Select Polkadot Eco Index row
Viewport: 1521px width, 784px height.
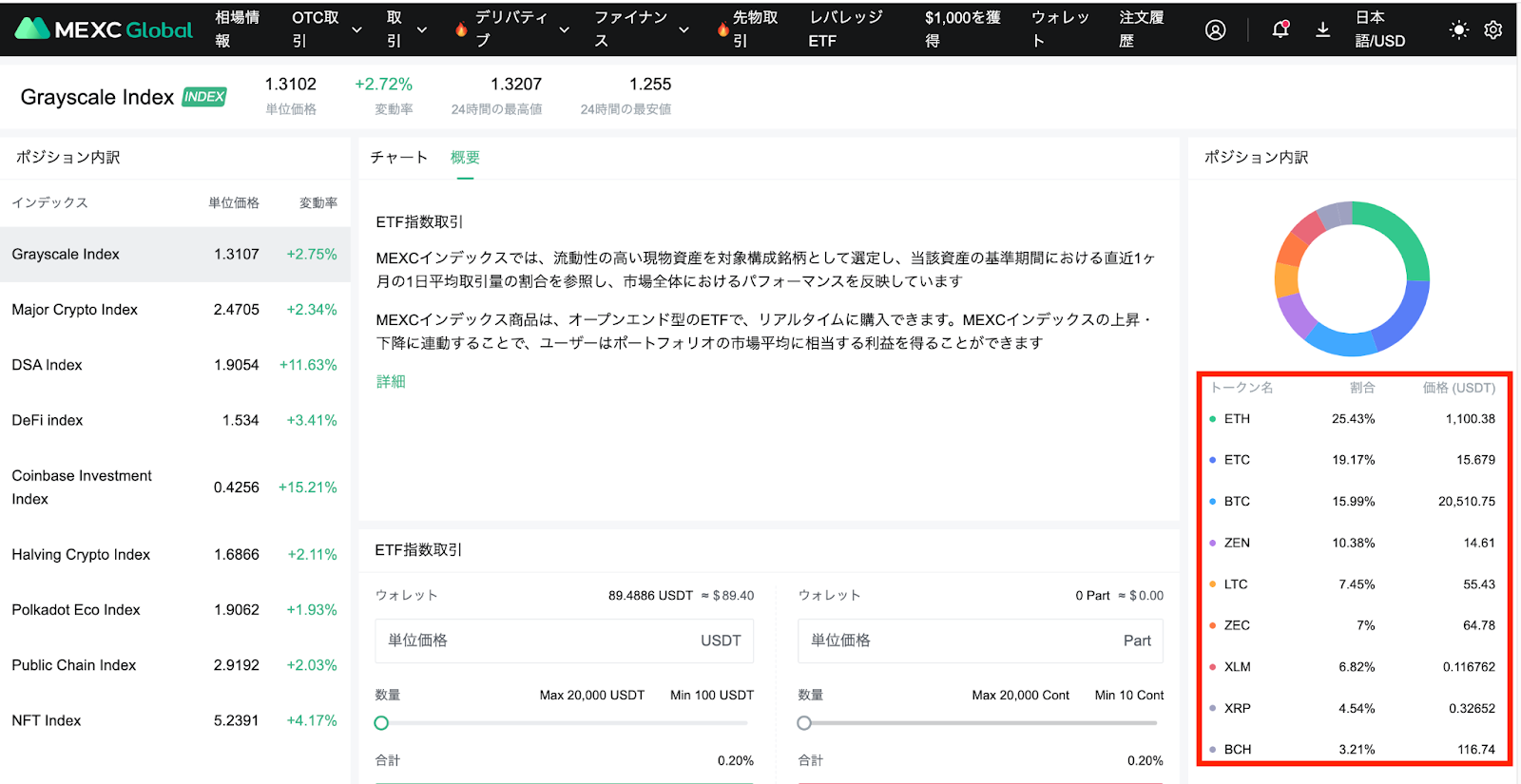point(175,610)
